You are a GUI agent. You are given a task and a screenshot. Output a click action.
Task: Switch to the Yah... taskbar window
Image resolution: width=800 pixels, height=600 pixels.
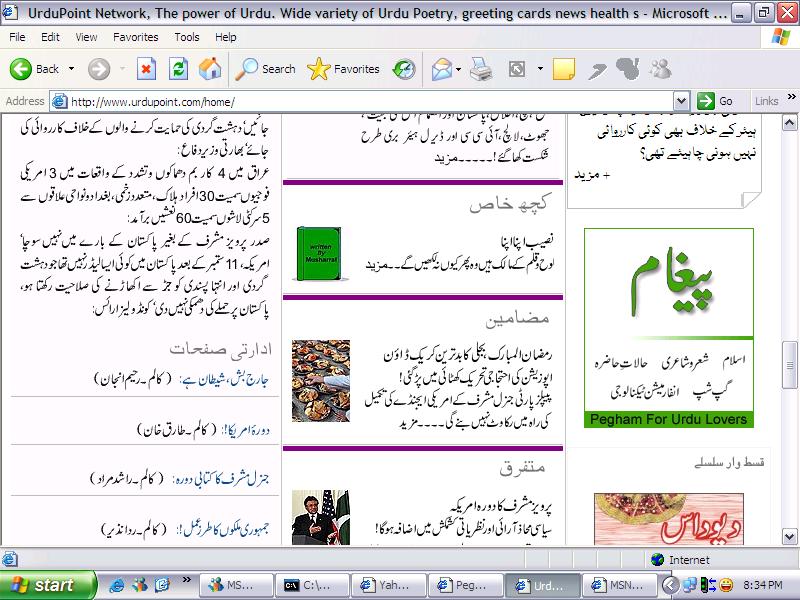point(389,585)
